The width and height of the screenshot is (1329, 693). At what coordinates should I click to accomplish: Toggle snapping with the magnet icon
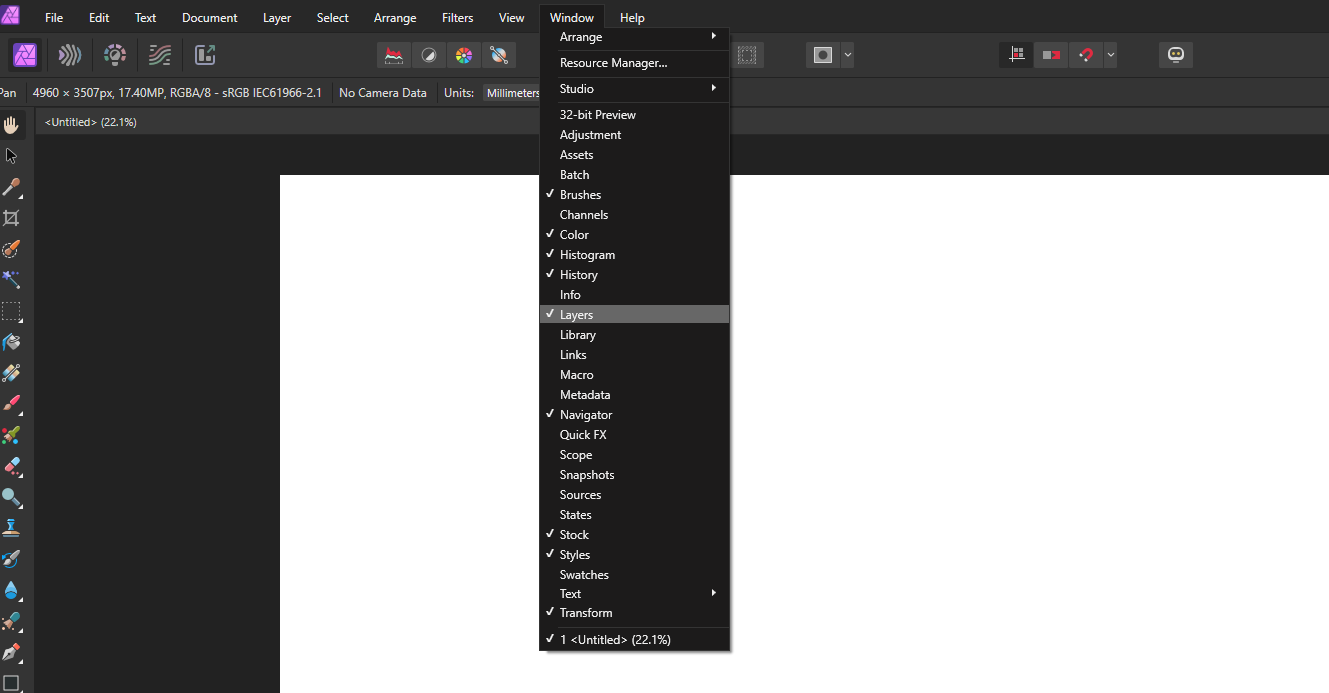click(x=1087, y=55)
